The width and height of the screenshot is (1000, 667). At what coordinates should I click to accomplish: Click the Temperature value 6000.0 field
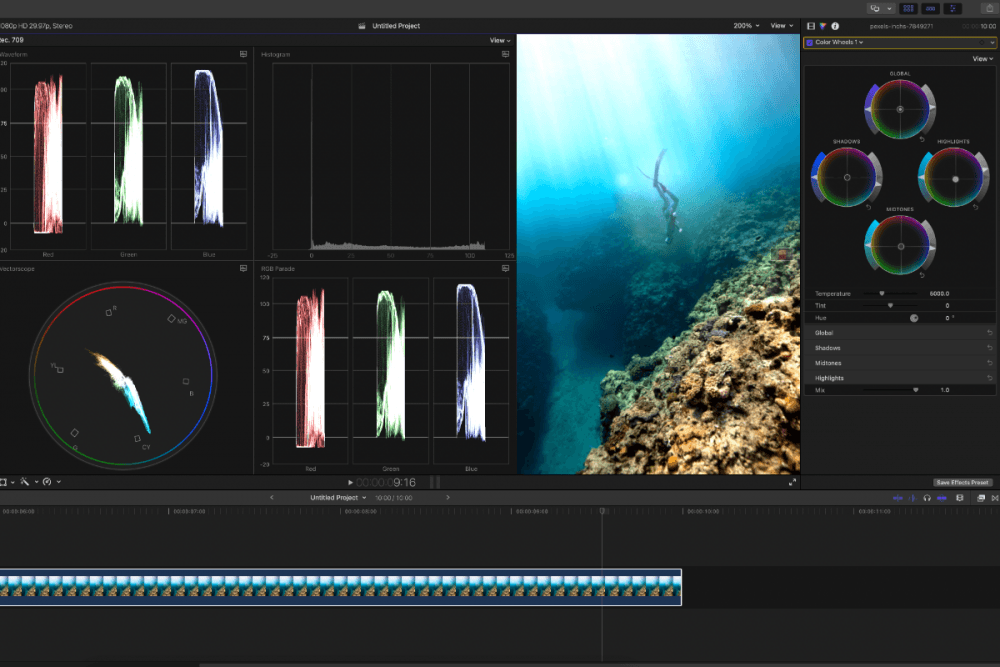(x=939, y=294)
